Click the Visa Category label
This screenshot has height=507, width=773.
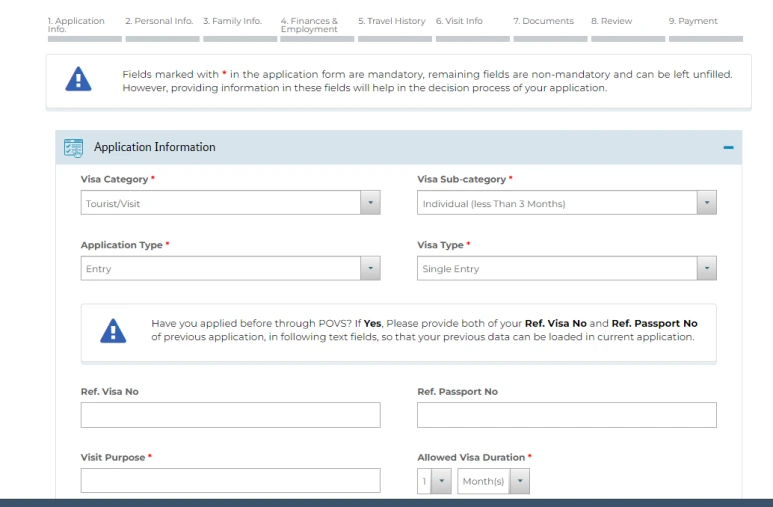tap(114, 179)
